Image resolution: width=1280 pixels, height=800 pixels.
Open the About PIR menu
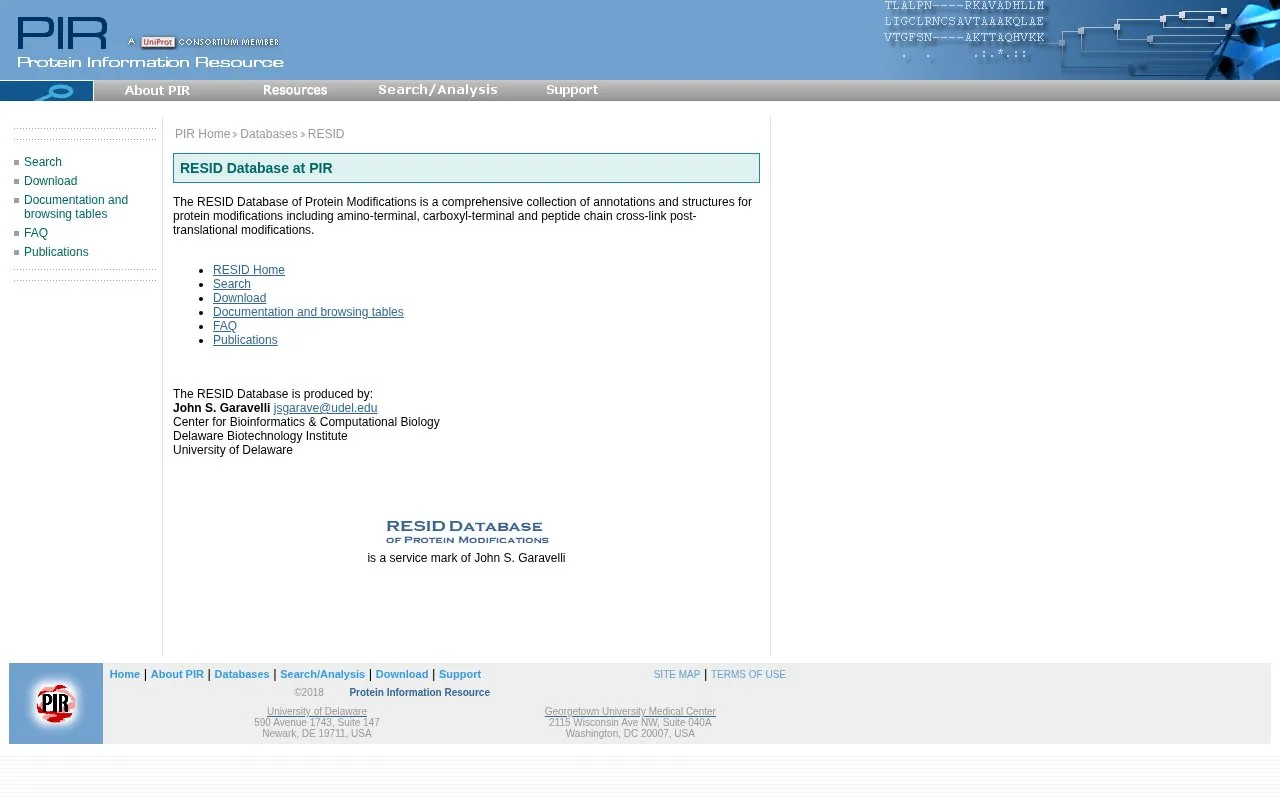coord(157,90)
